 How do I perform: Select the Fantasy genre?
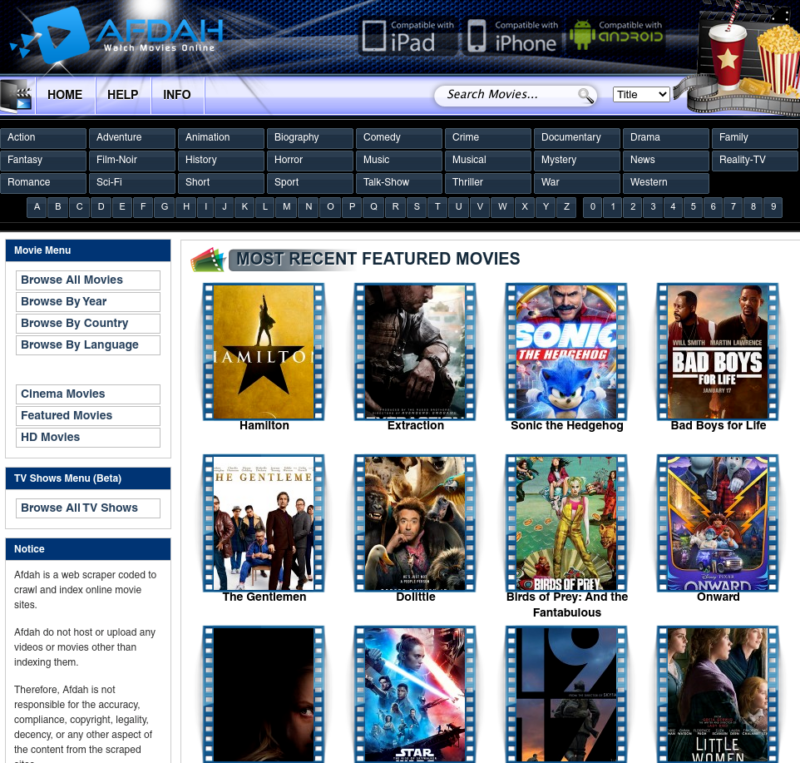[x=43, y=160]
